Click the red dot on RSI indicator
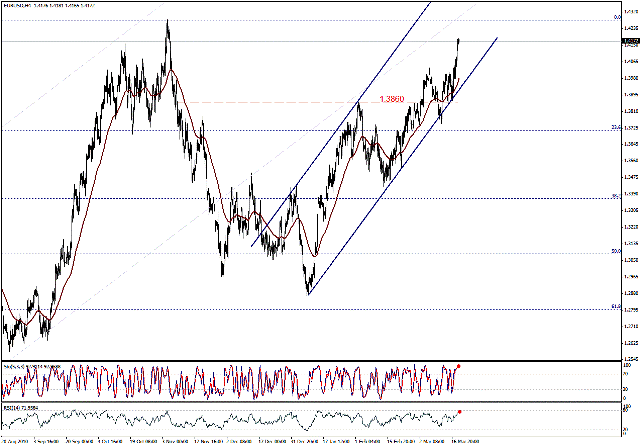Viewport: 640px width, 445px height. pyautogui.click(x=459, y=411)
